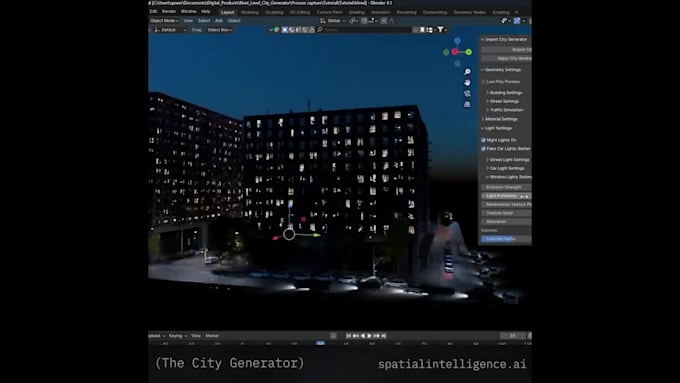
Task: Click the Emission Strength slider
Action: (506, 187)
